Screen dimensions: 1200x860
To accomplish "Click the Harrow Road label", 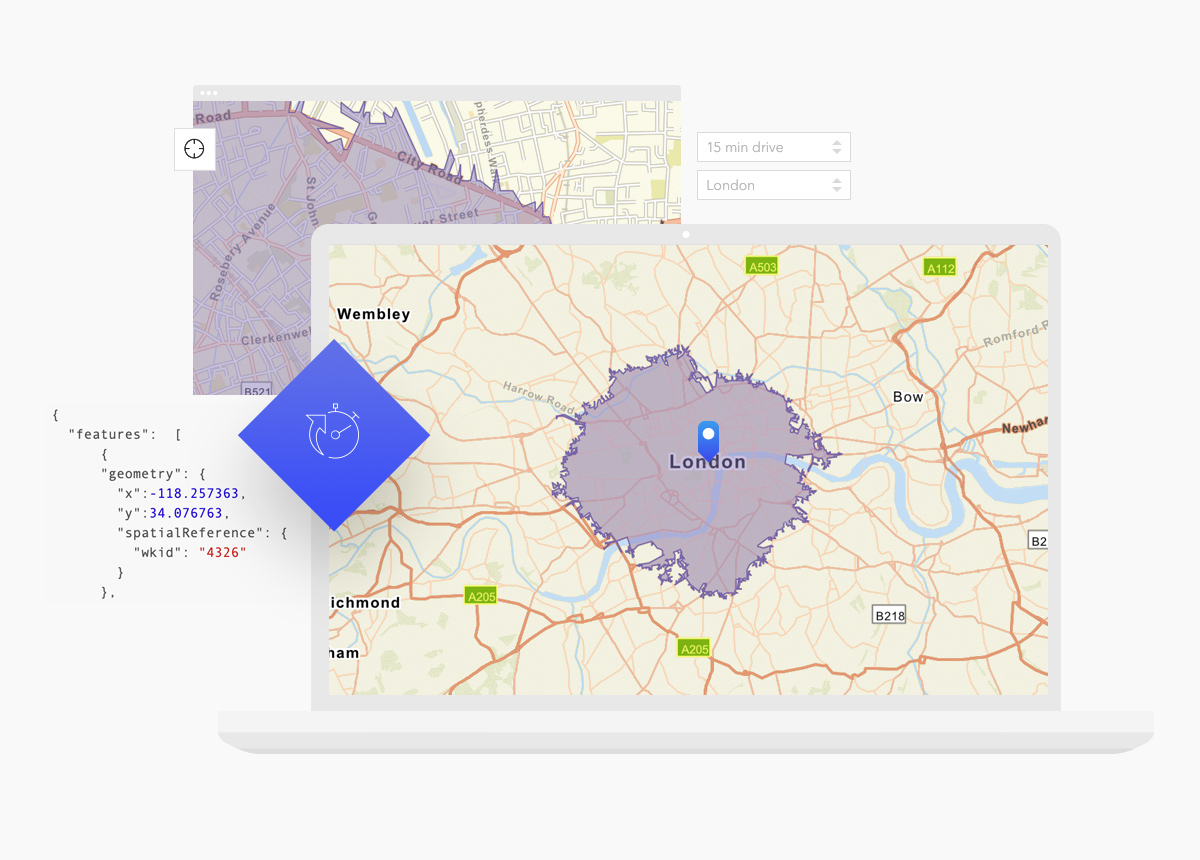I will [540, 397].
